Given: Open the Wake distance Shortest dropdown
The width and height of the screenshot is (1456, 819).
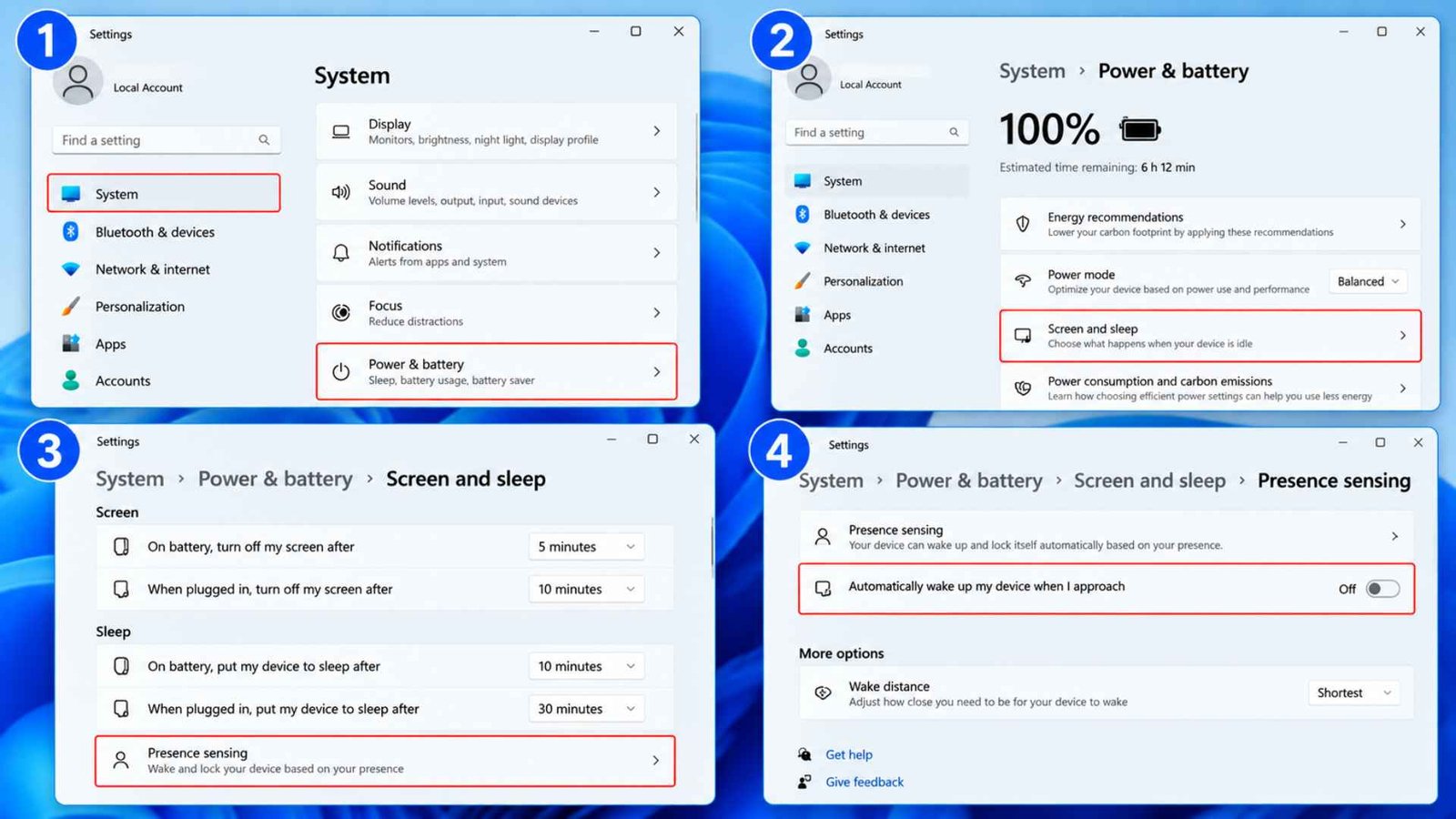Looking at the screenshot, I should pyautogui.click(x=1354, y=693).
